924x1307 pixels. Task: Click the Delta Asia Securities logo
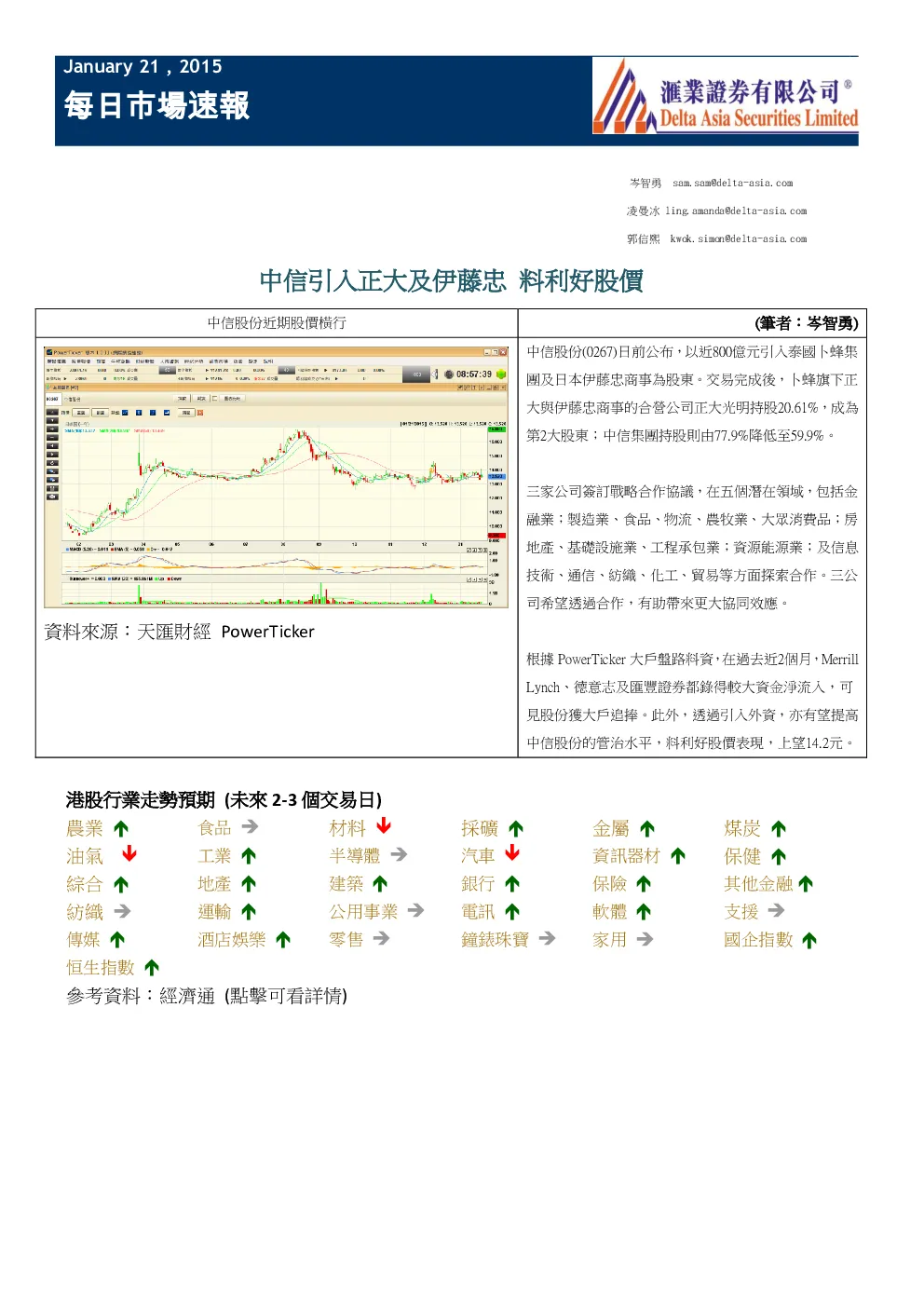coord(725,97)
